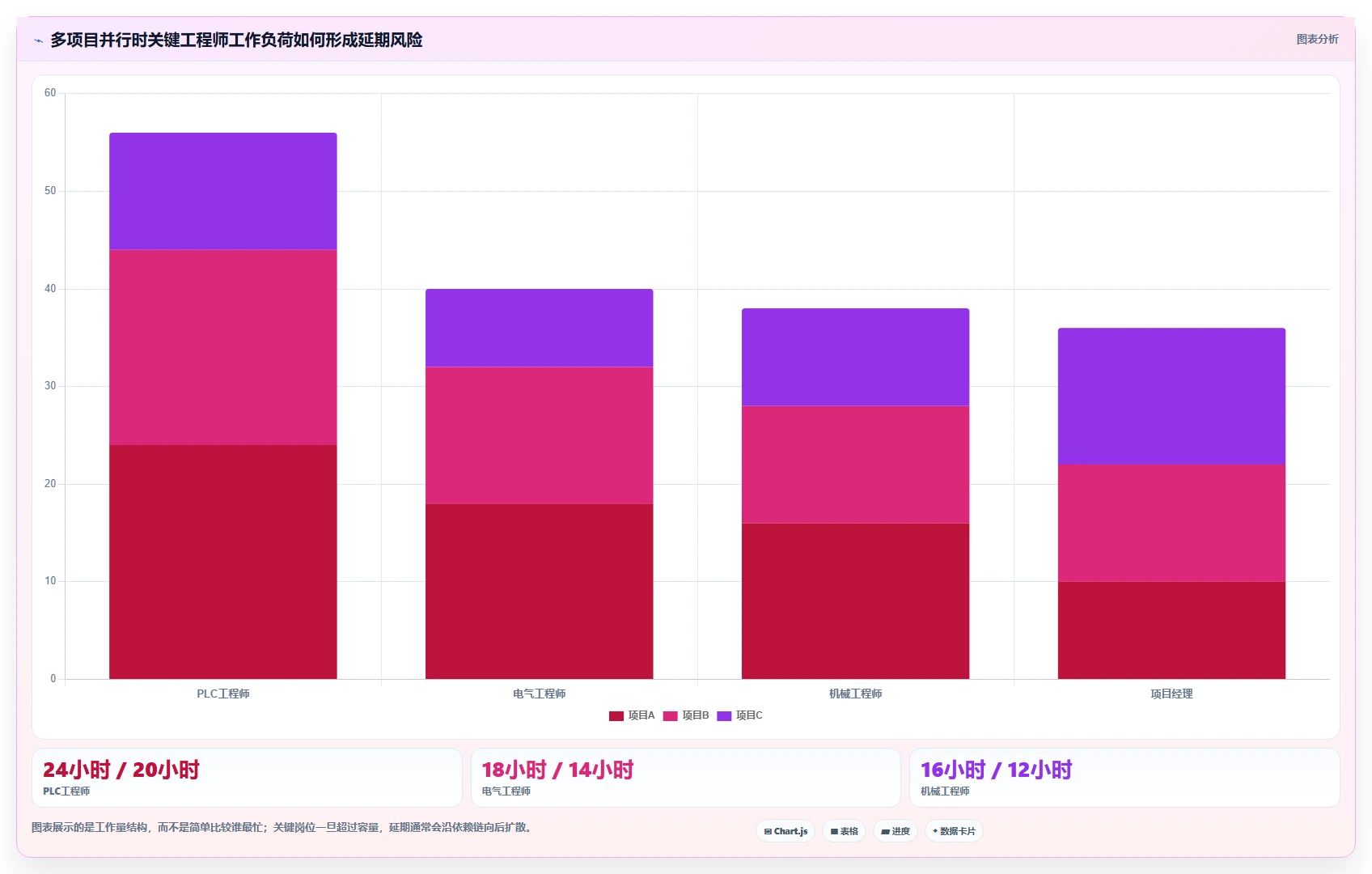This screenshot has height=874, width=1372.
Task: Click 项目经理 项目C bar segment
Action: (1171, 396)
